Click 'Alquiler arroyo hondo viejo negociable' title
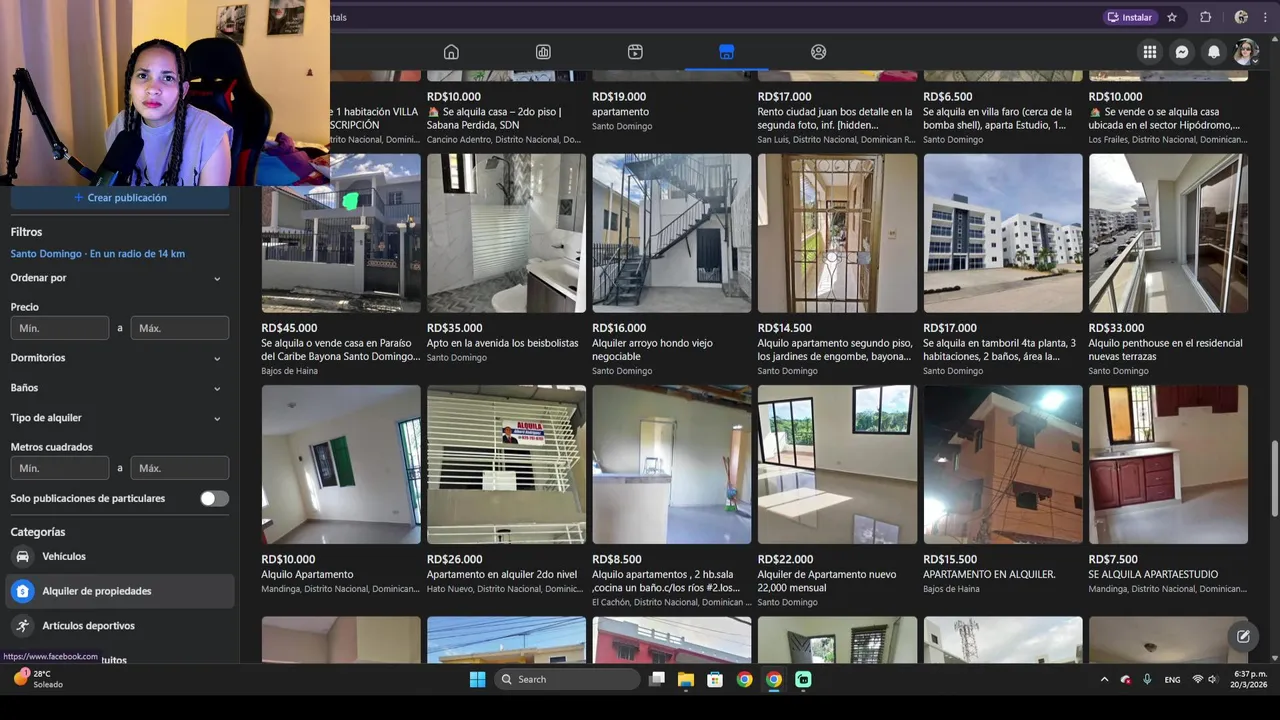 pyautogui.click(x=652, y=350)
